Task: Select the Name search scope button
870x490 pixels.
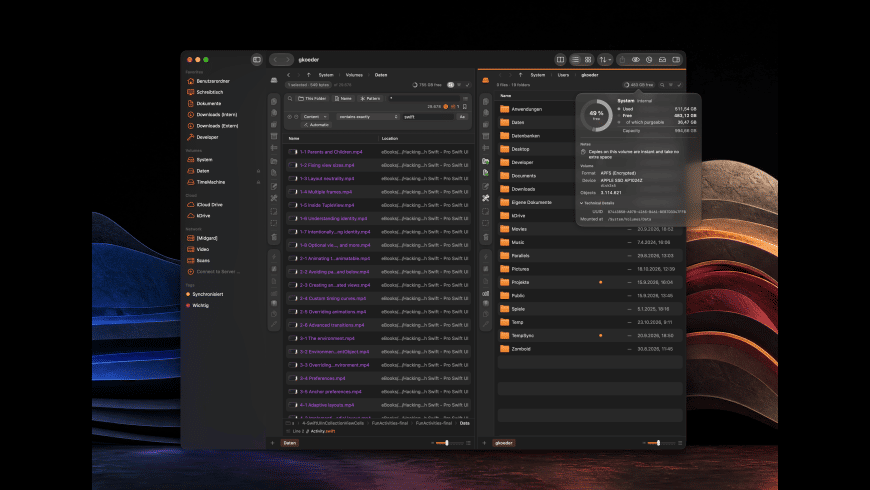Action: [343, 98]
